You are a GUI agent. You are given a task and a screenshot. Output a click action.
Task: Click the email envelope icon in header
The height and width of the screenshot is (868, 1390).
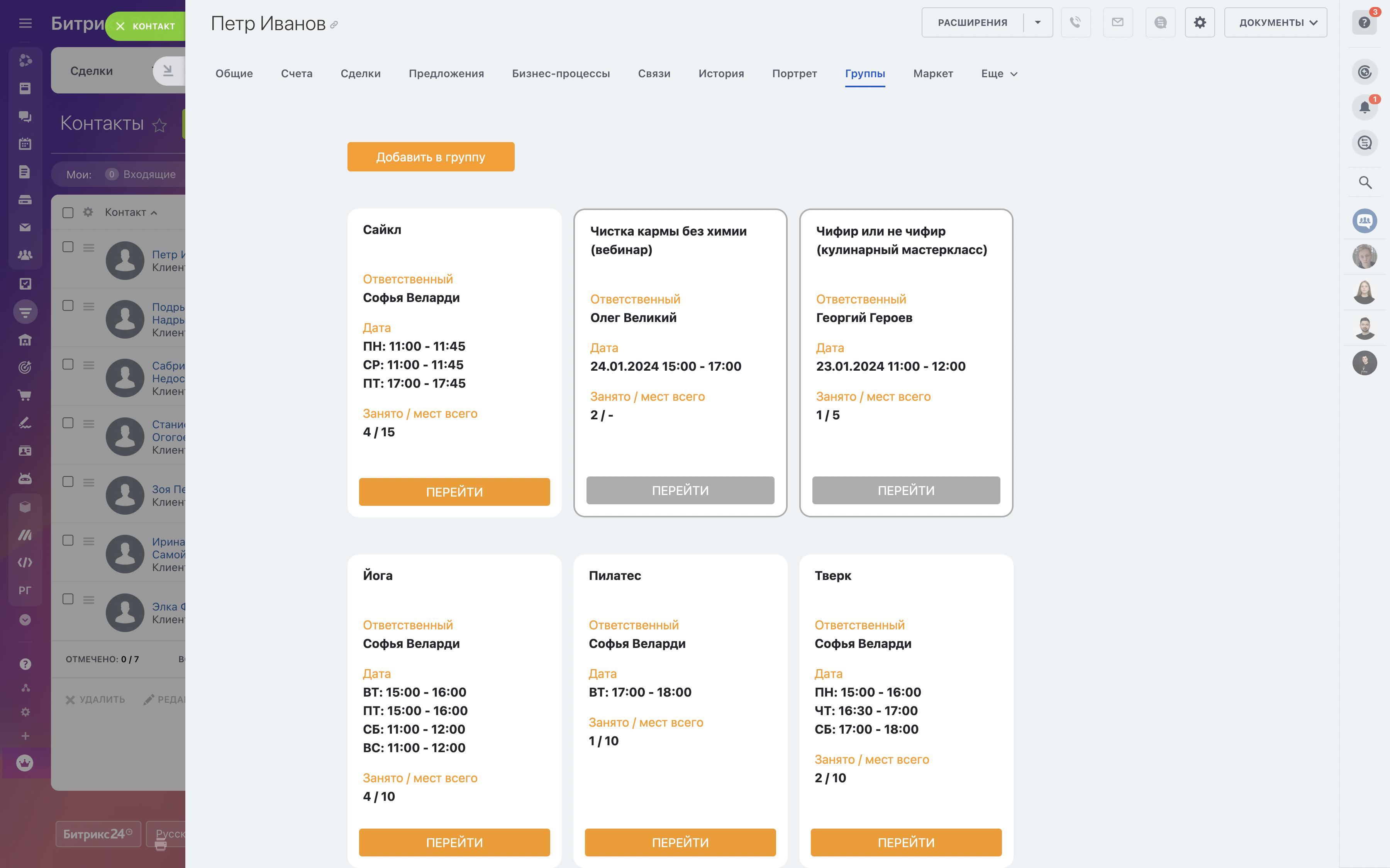pyautogui.click(x=1117, y=22)
